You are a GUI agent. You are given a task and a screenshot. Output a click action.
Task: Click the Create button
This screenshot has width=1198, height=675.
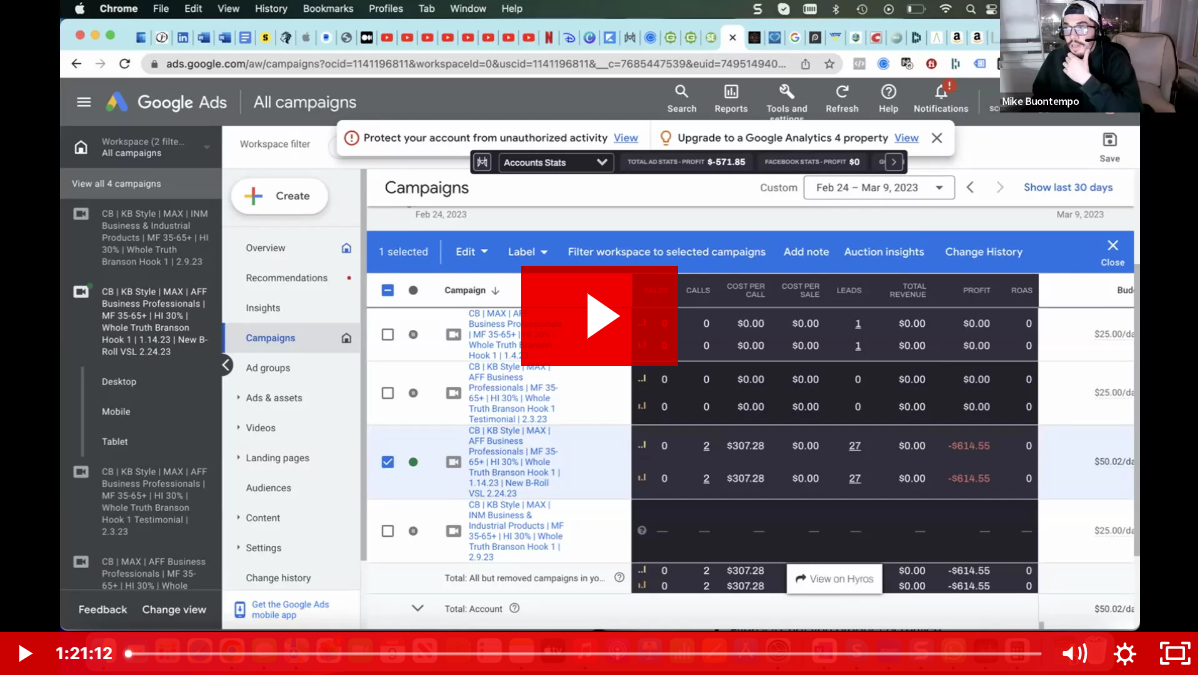click(x=279, y=196)
